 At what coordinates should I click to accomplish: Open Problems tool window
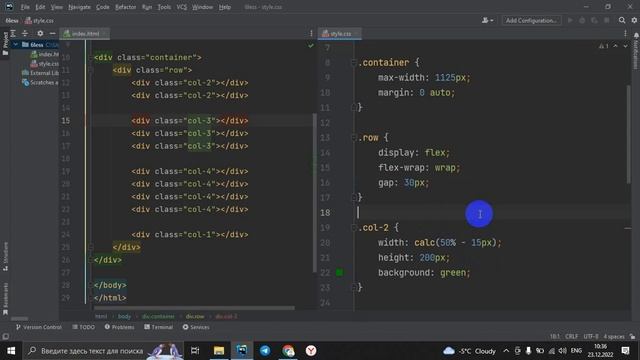tap(119, 327)
